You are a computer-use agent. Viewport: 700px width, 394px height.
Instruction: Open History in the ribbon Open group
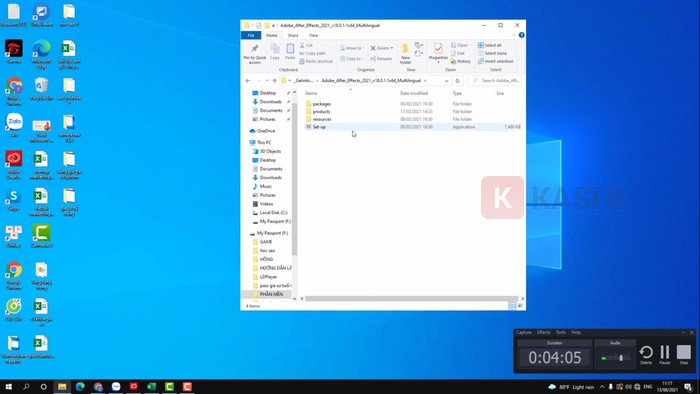click(461, 61)
